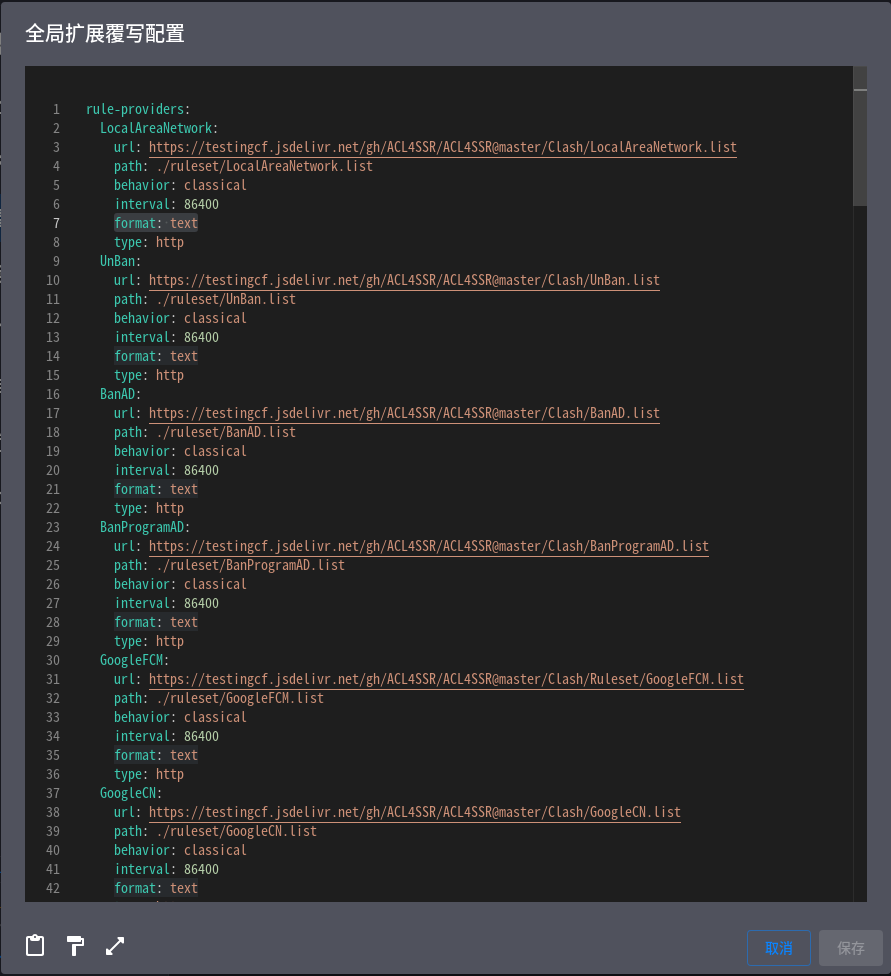
Task: Place cursor on the GoogleFCM: key
Action: [x=134, y=660]
